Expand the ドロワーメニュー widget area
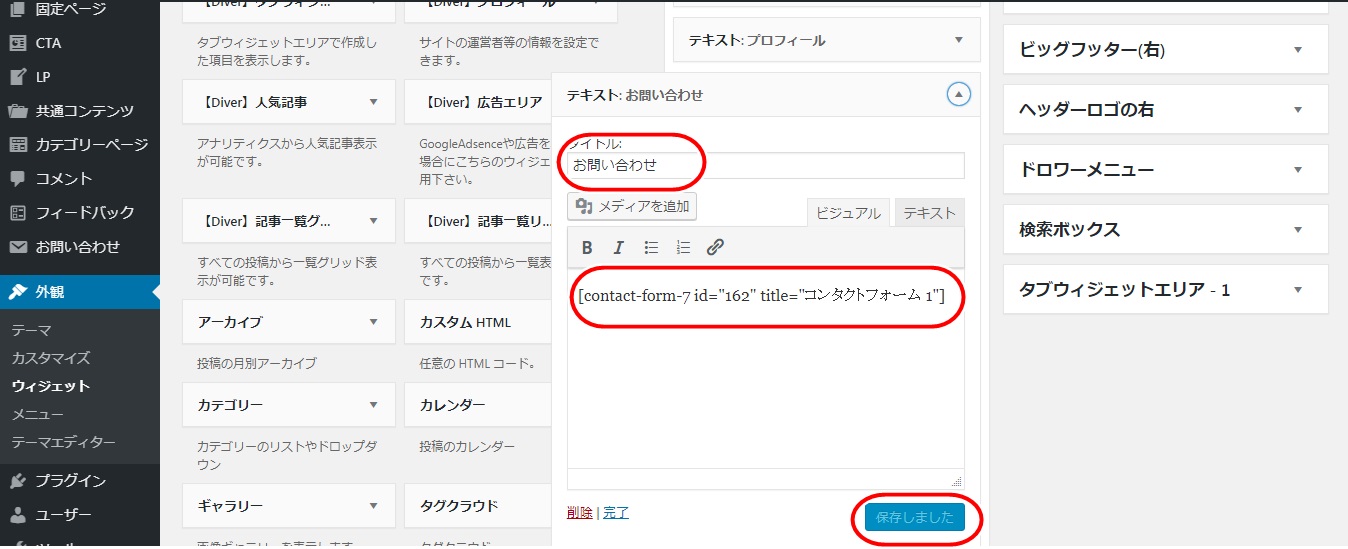Screen dimensions: 1348x549 [1297, 170]
